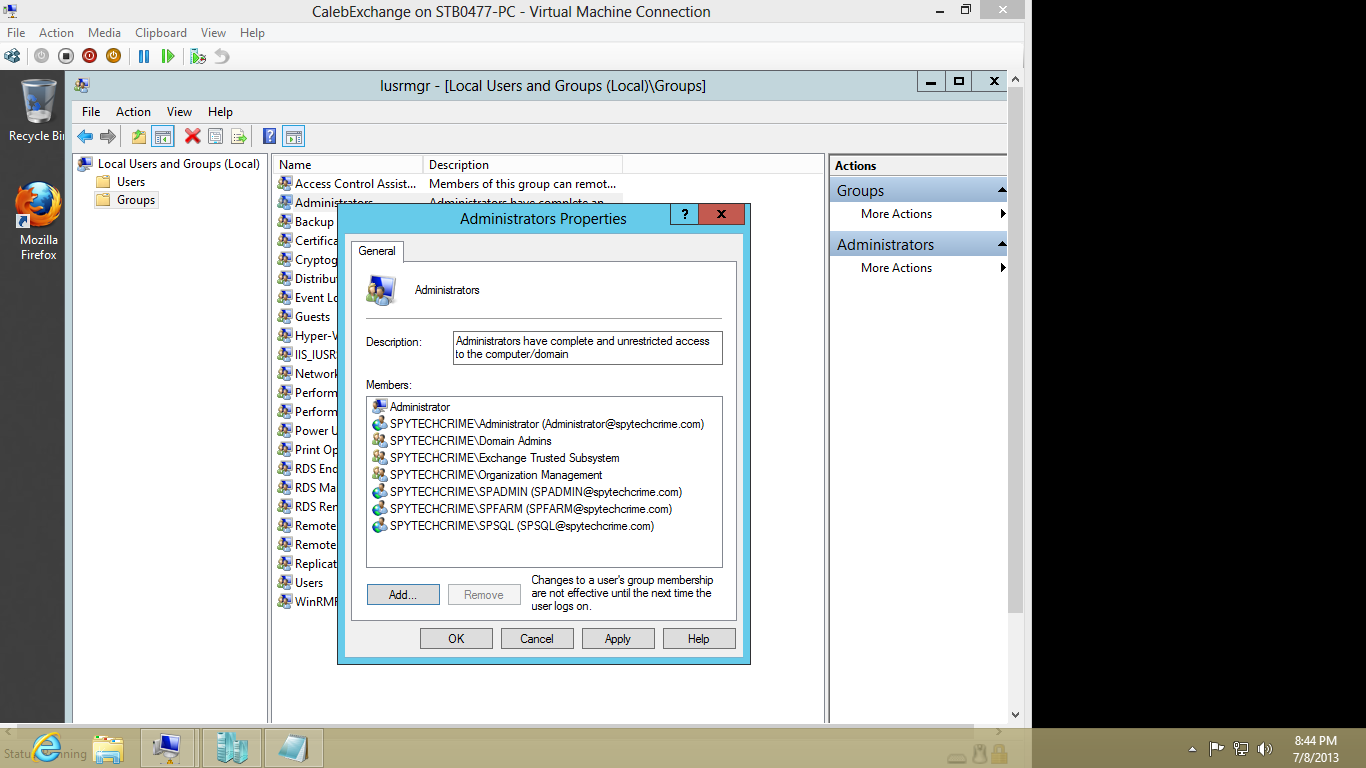Cancel the Administrators Properties dialog
This screenshot has height=768, width=1366.
coord(537,639)
